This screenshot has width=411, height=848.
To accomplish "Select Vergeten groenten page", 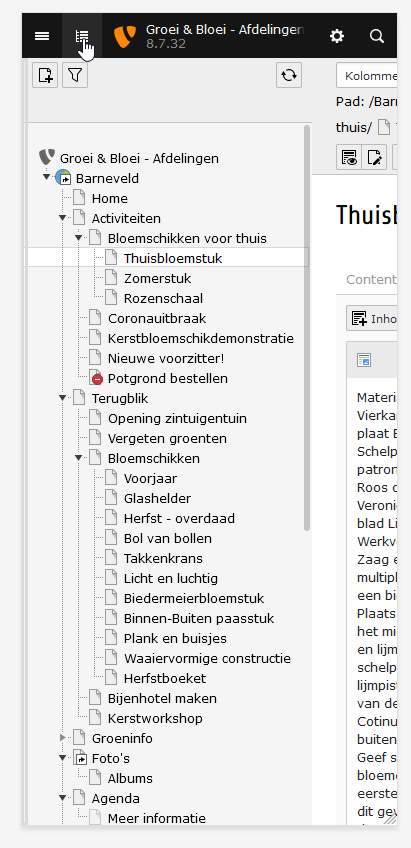I will [167, 438].
